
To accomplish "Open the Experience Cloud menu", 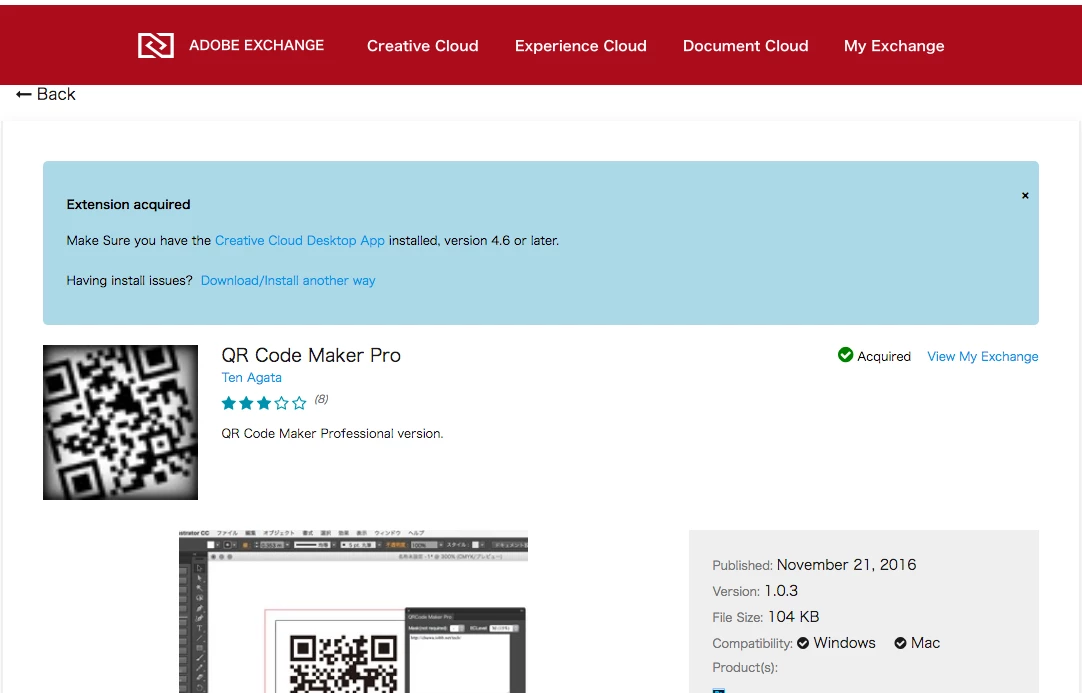I will point(580,46).
